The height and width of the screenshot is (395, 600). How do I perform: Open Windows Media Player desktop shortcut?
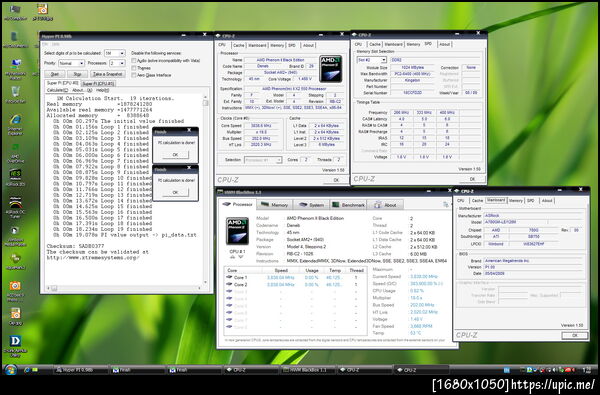15,231
